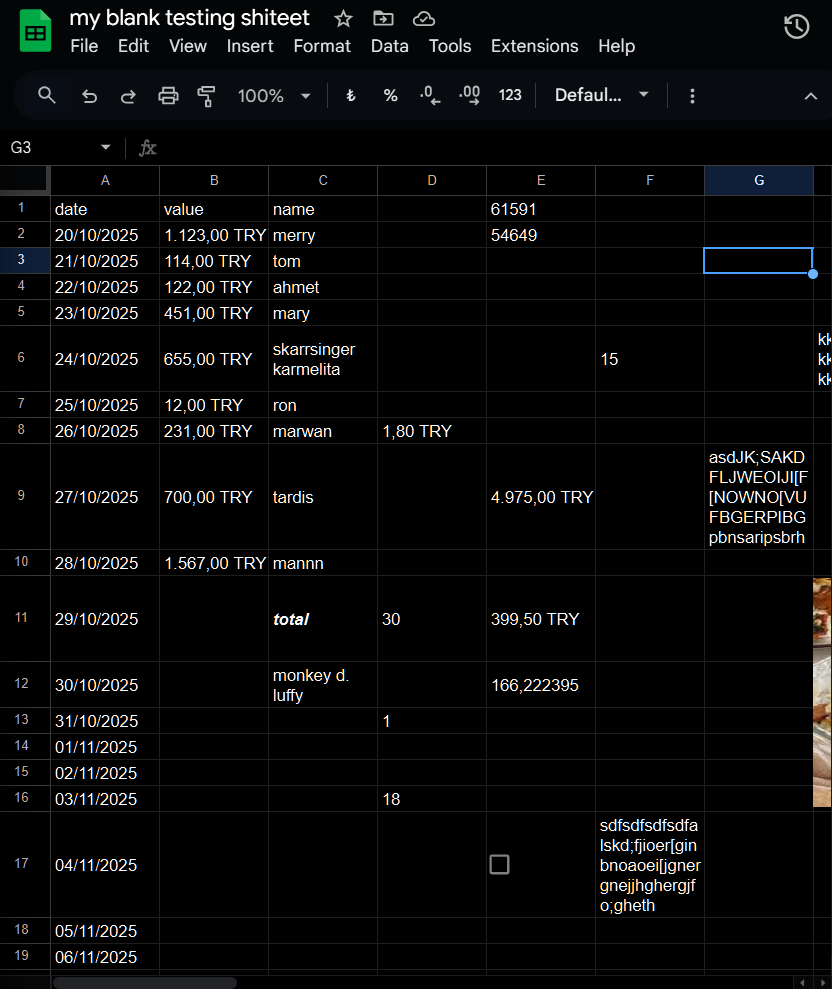This screenshot has height=989, width=832.
Task: Click cell with 1,80 TRY
Action: click(431, 431)
